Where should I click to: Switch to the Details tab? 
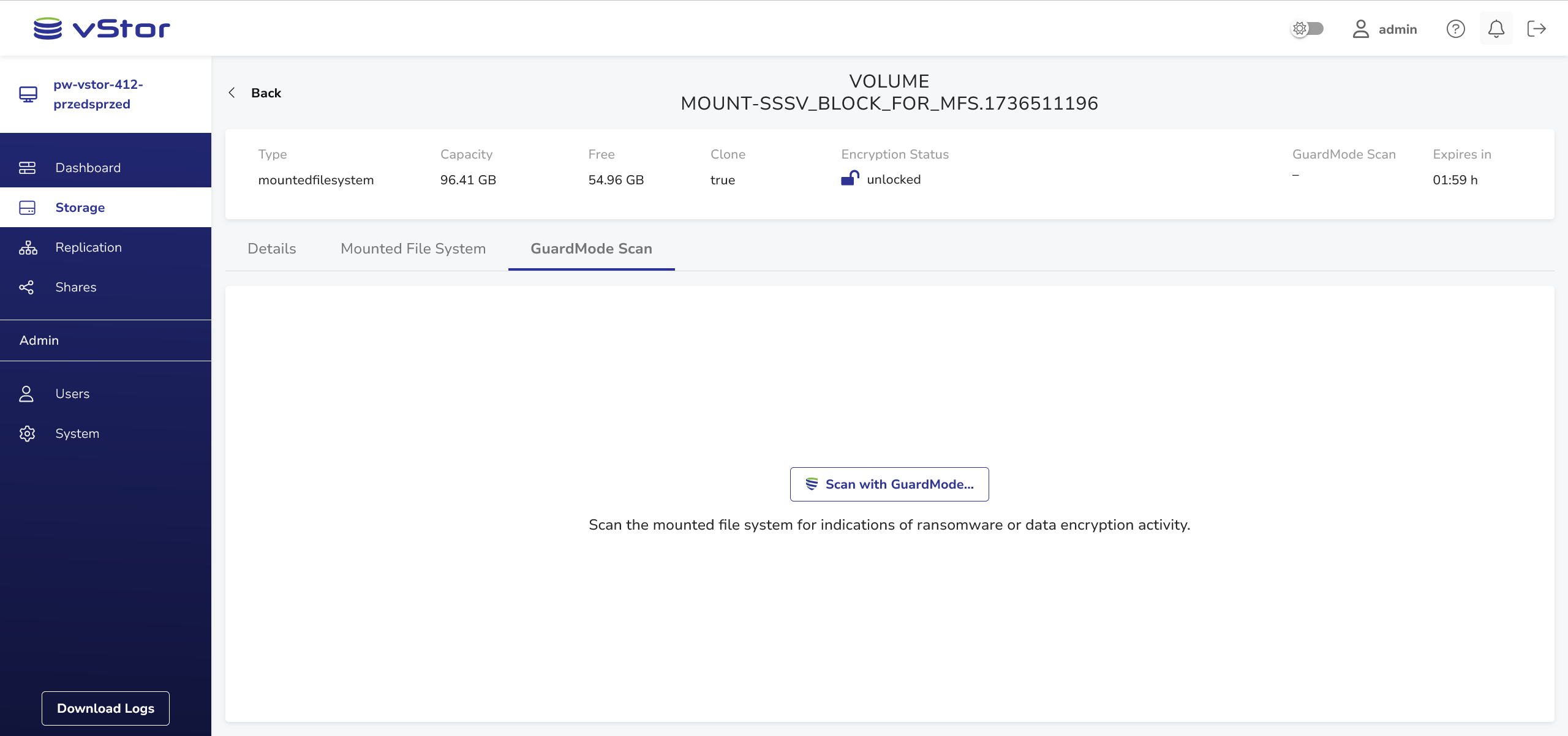pos(271,249)
